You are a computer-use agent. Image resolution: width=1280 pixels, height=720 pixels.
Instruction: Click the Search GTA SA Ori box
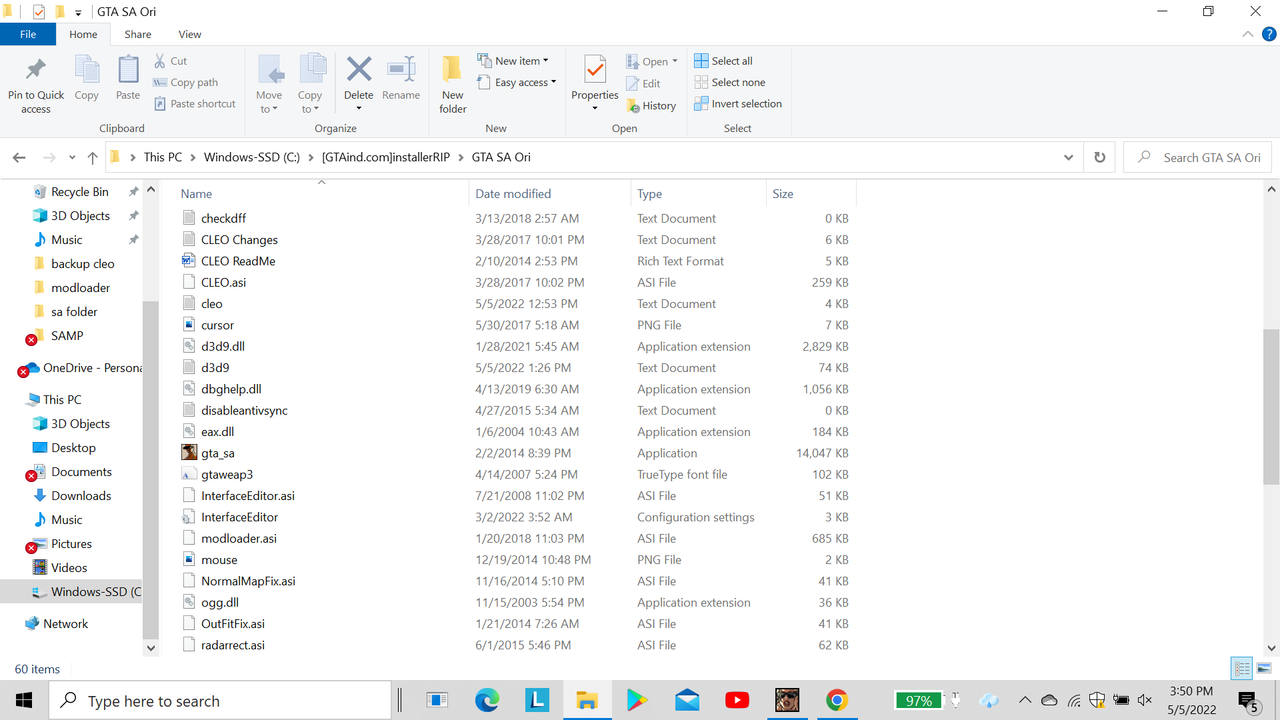(1198, 158)
